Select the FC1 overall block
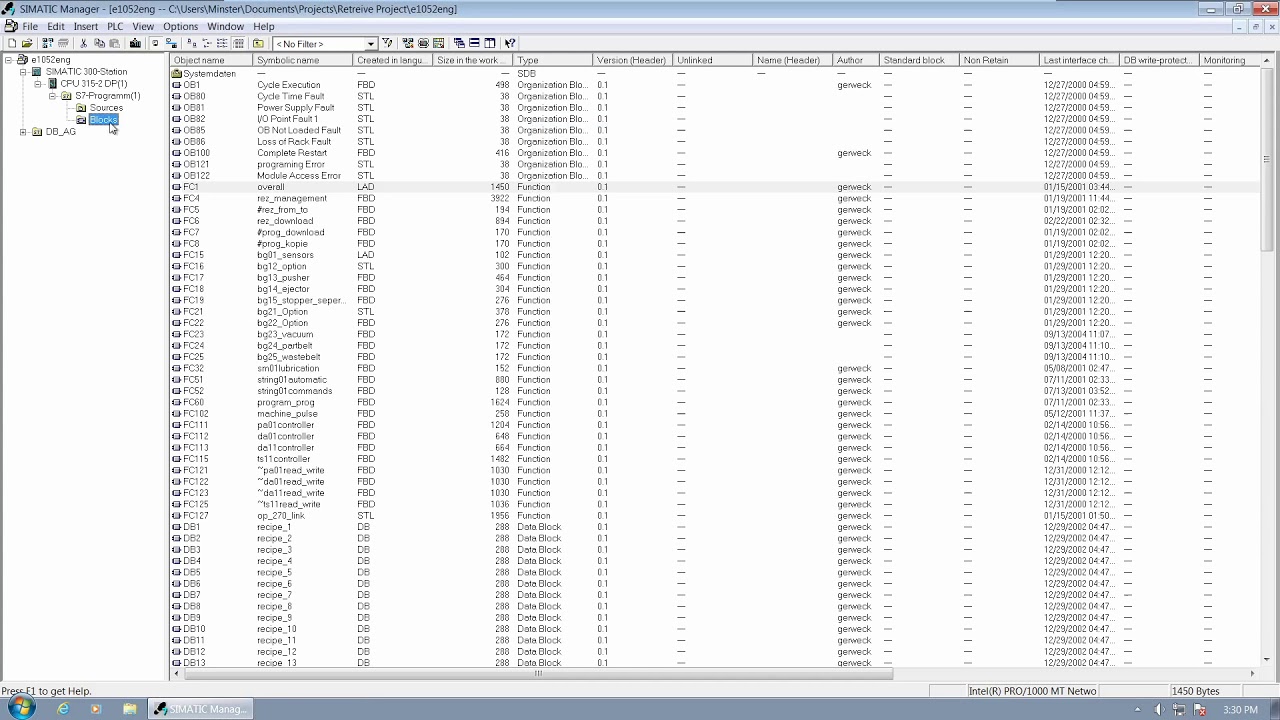This screenshot has height=720, width=1280. [x=715, y=187]
